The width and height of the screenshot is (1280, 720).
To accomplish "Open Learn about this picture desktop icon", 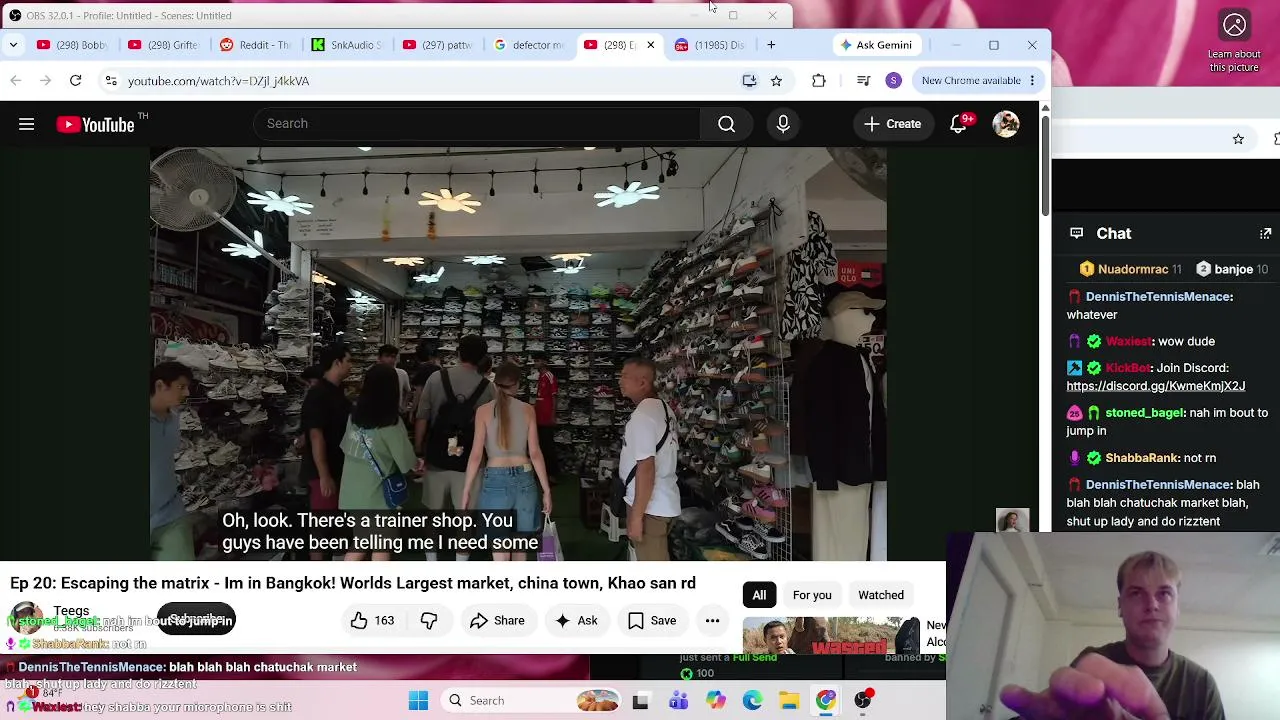I will pyautogui.click(x=1234, y=40).
